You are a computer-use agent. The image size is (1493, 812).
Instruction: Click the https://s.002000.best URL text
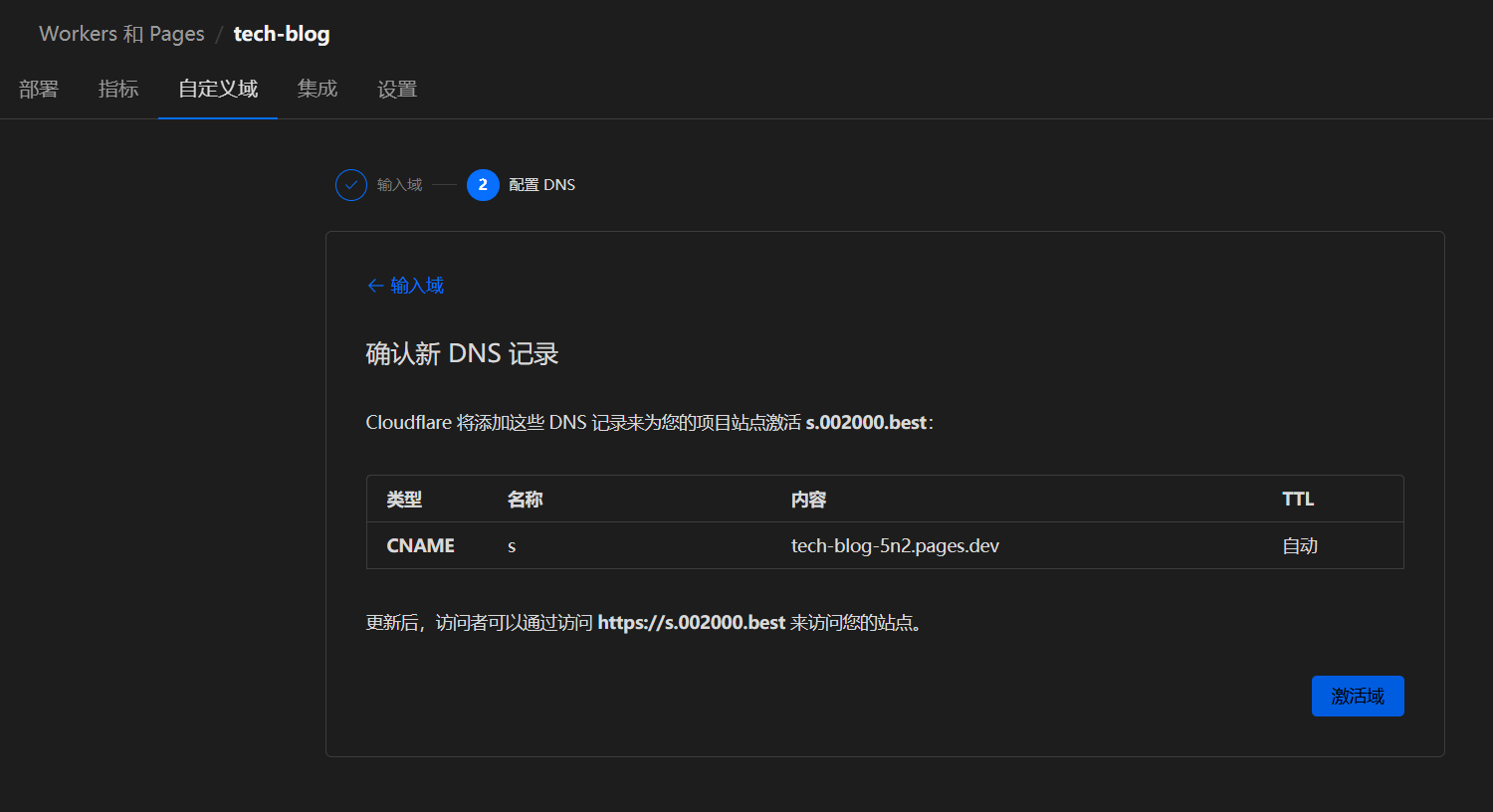(692, 623)
